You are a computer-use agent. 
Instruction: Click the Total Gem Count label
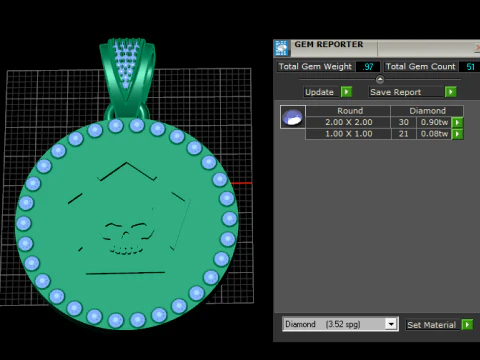click(421, 67)
